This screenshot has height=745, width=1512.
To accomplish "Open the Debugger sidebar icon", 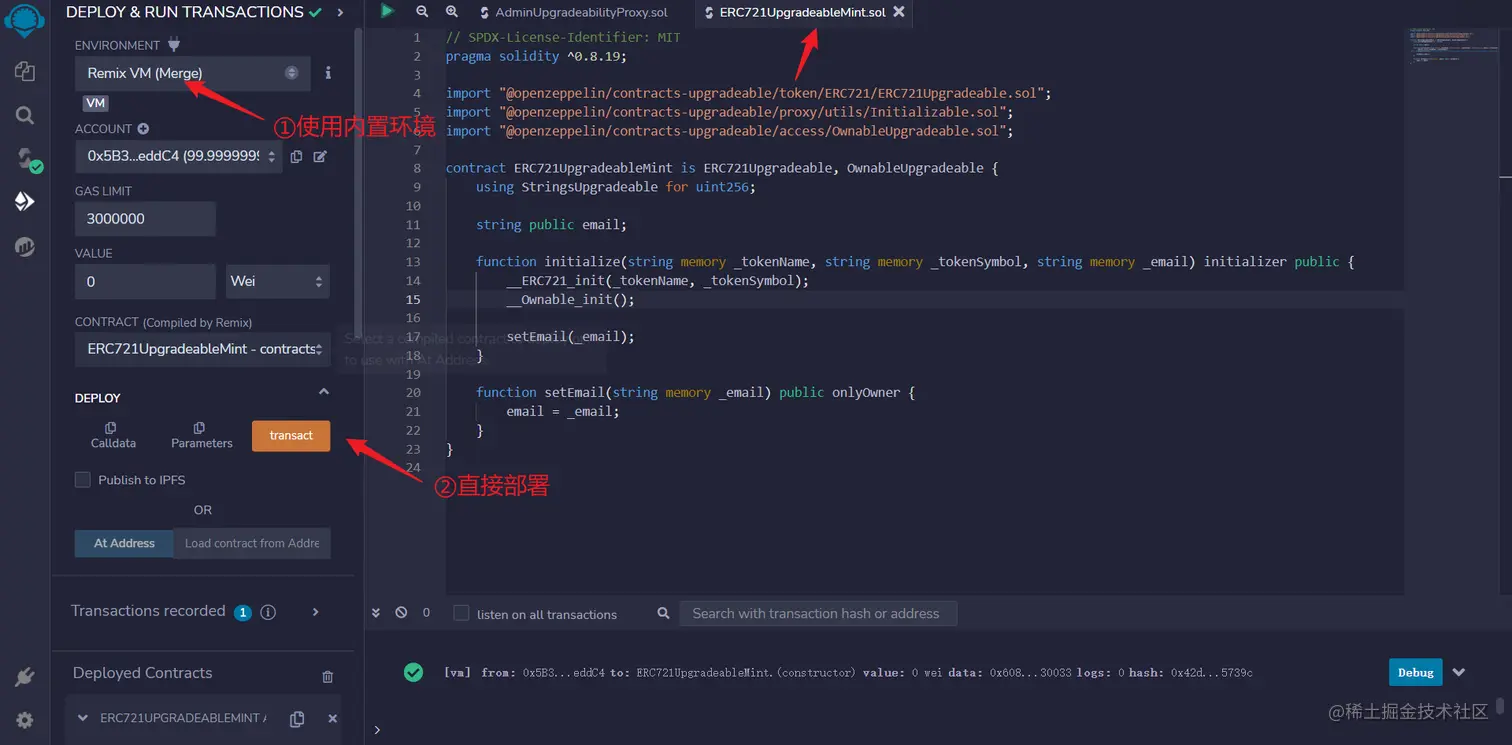I will [x=25, y=246].
